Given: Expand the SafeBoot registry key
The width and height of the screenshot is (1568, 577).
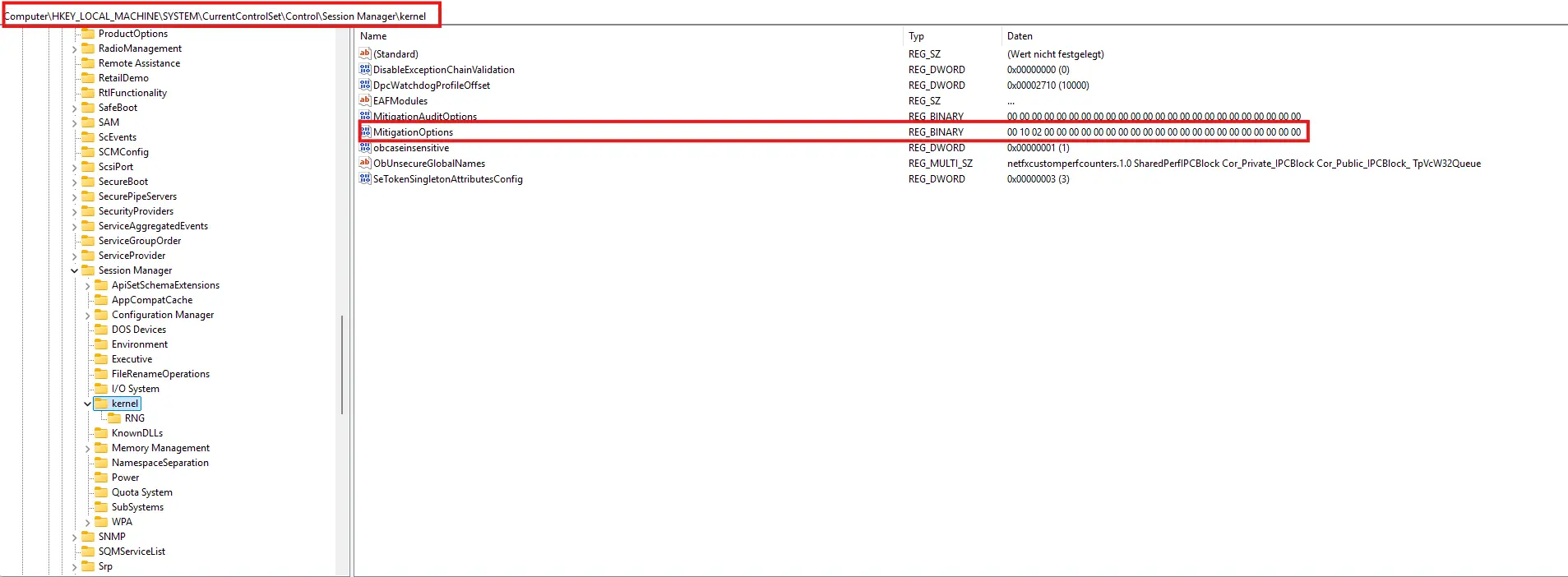Looking at the screenshot, I should click(75, 108).
